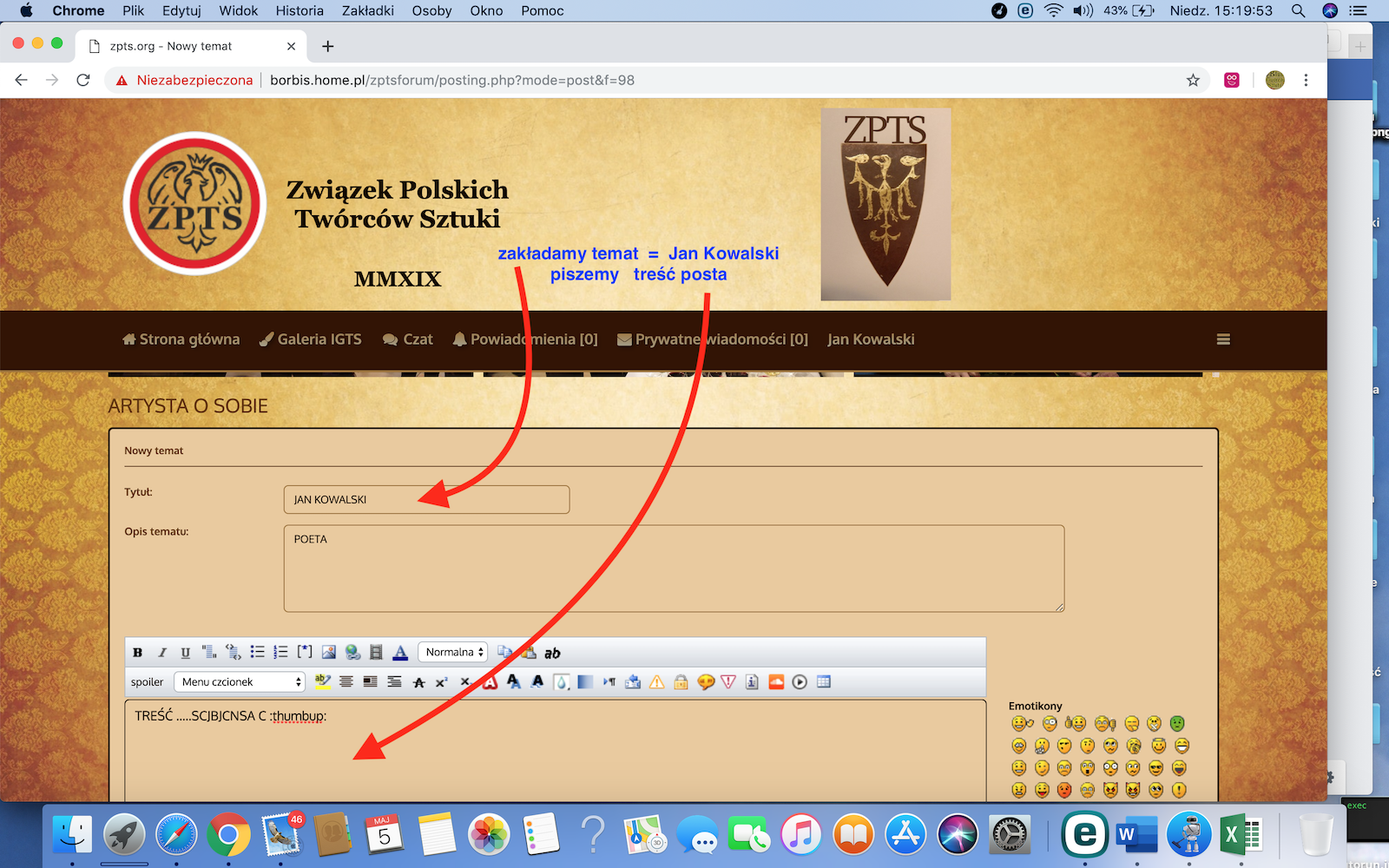
Task: Toggle italic text formatting button
Action: [161, 653]
